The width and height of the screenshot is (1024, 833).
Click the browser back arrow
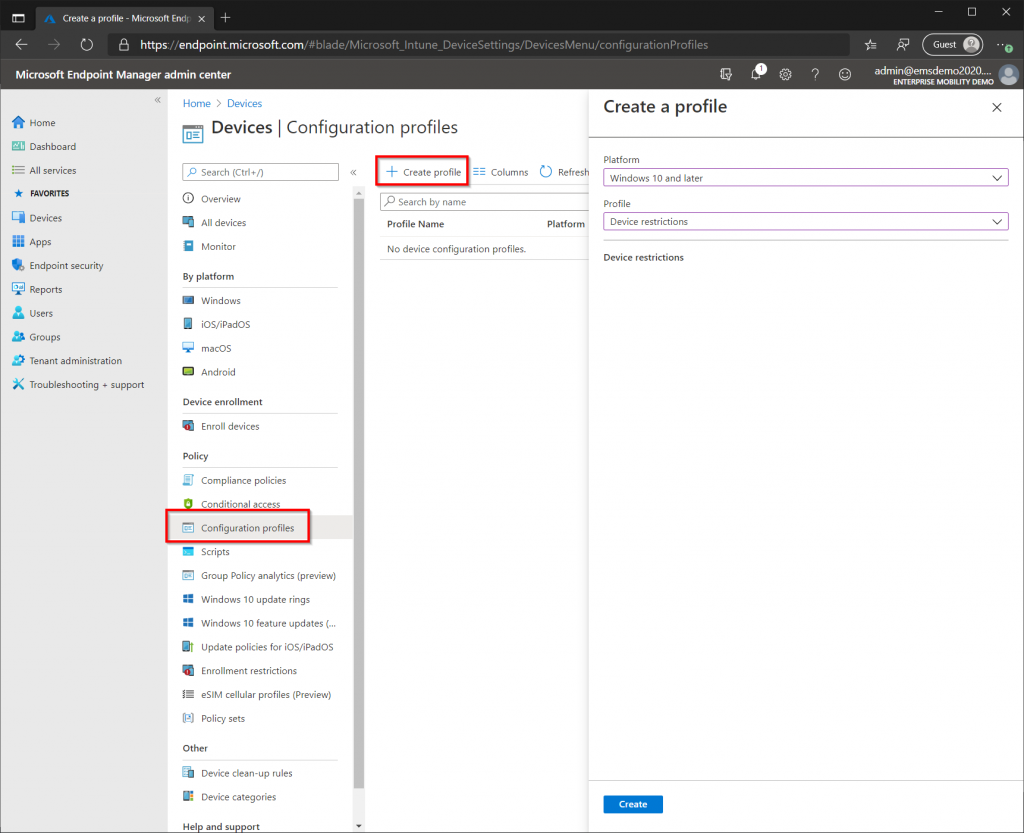(22, 44)
